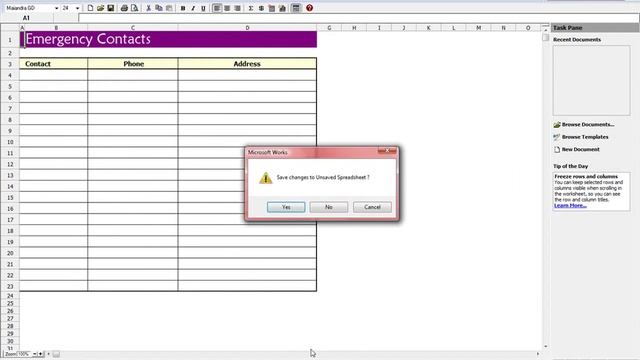Screen dimensions: 640x360
Task: Apply currency format with dollar icon
Action: point(261,8)
